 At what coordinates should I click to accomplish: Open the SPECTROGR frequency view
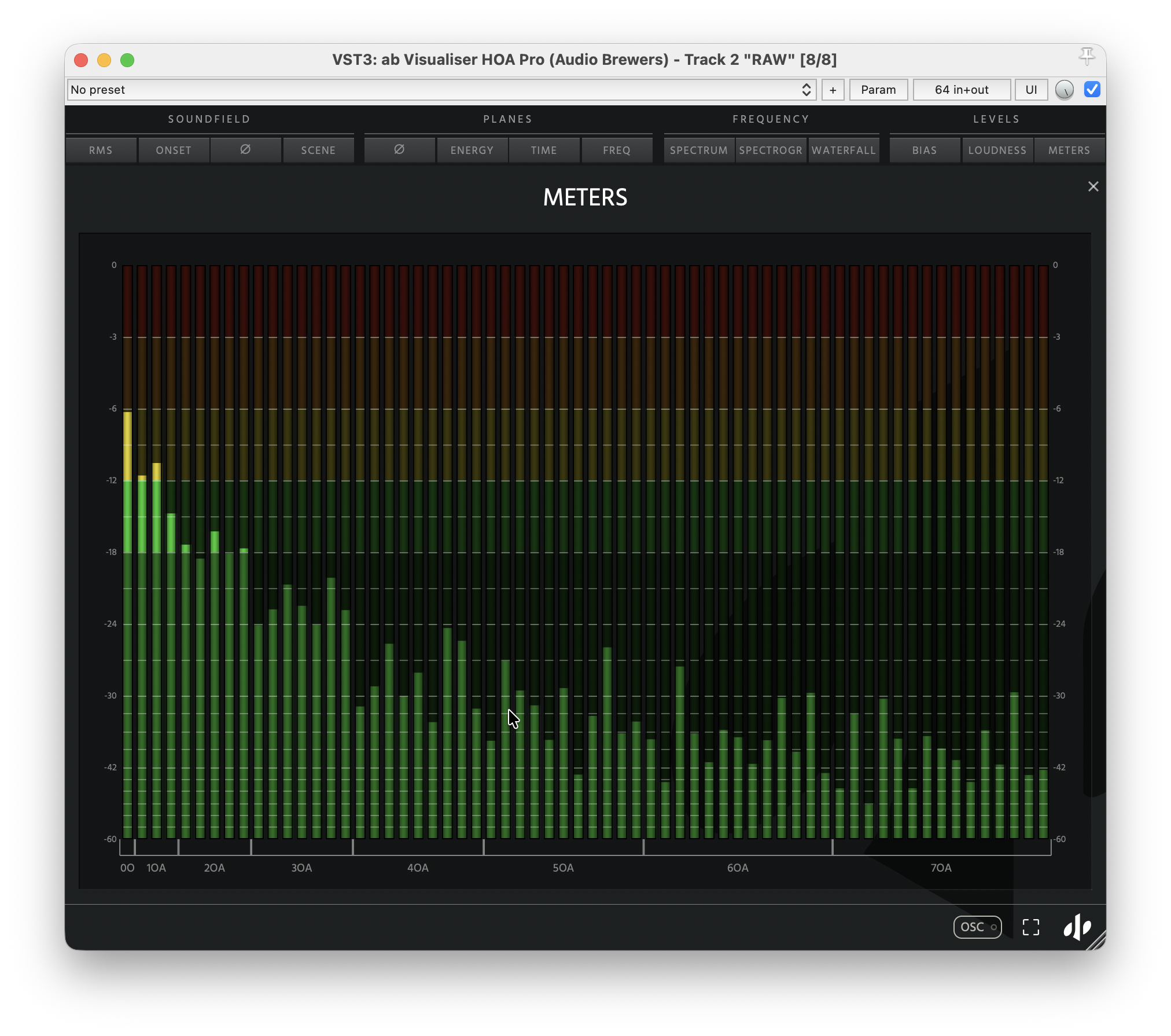coord(771,150)
